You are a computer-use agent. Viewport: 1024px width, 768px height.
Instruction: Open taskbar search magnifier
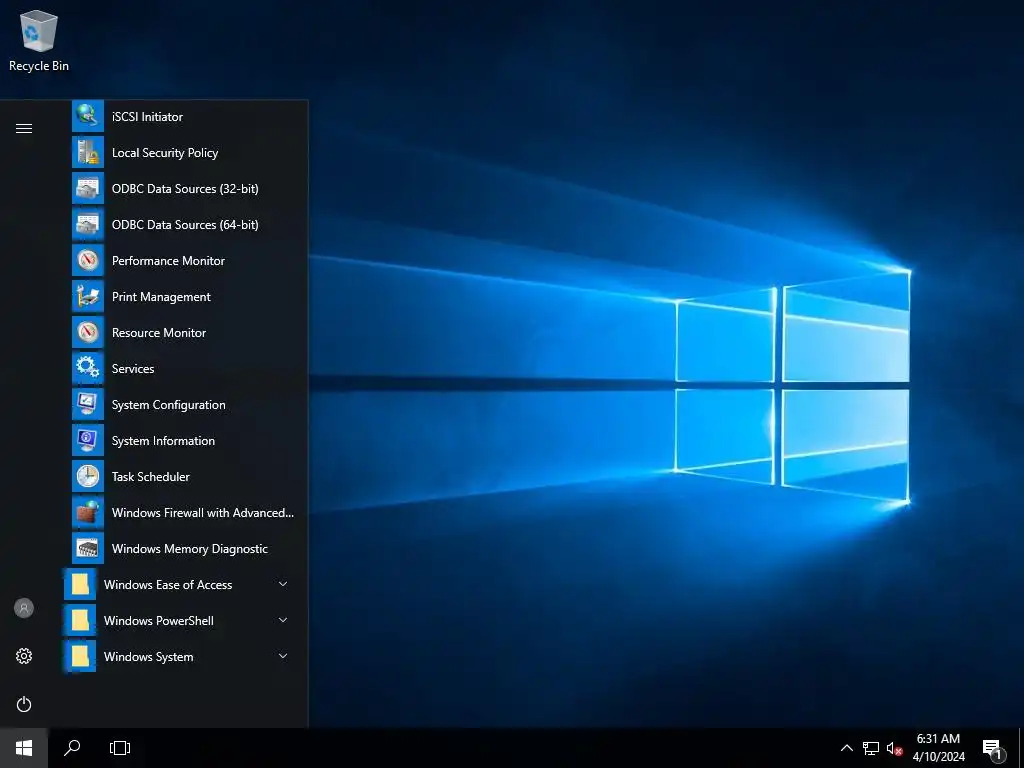click(x=72, y=748)
